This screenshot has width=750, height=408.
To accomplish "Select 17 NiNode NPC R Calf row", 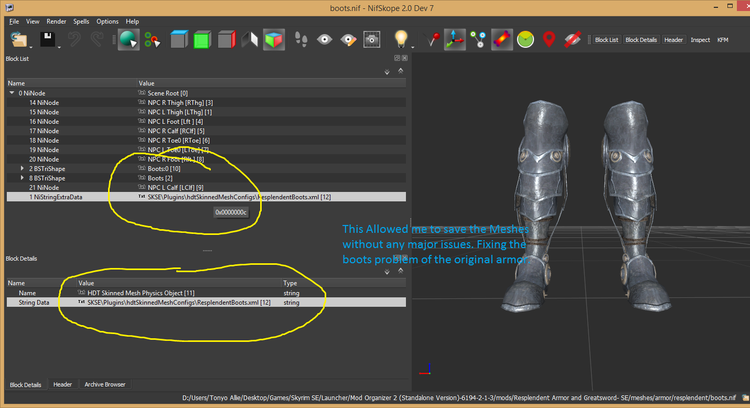I will pyautogui.click(x=206, y=131).
